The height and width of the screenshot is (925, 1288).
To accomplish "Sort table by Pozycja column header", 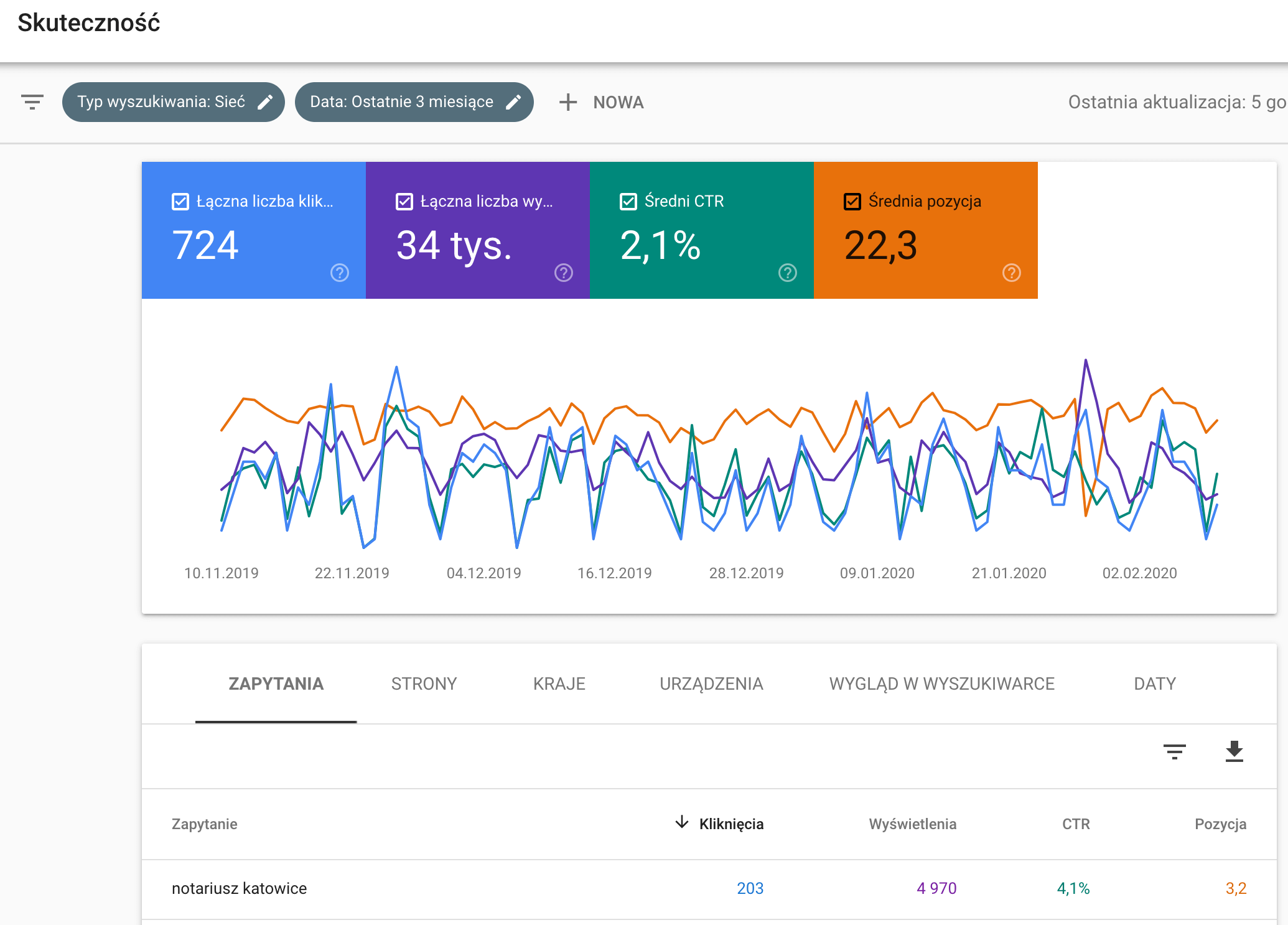I will pos(1221,824).
